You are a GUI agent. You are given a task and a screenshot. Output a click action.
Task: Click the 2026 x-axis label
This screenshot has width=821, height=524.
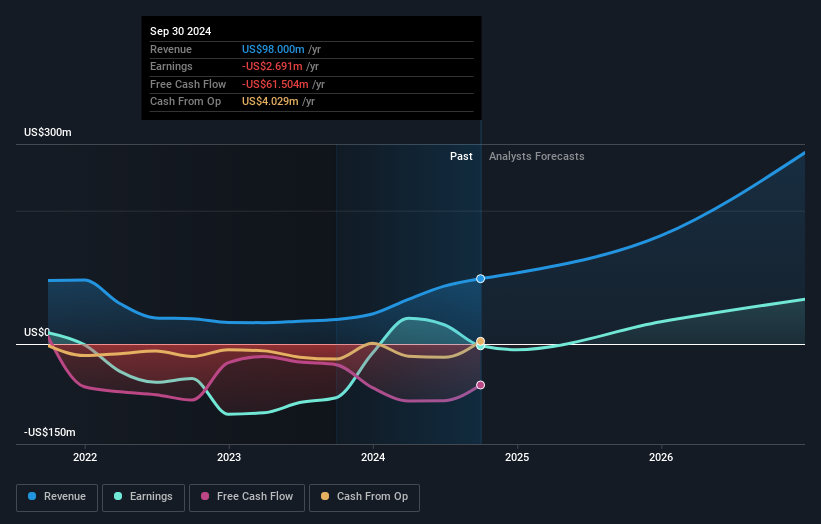(x=661, y=457)
